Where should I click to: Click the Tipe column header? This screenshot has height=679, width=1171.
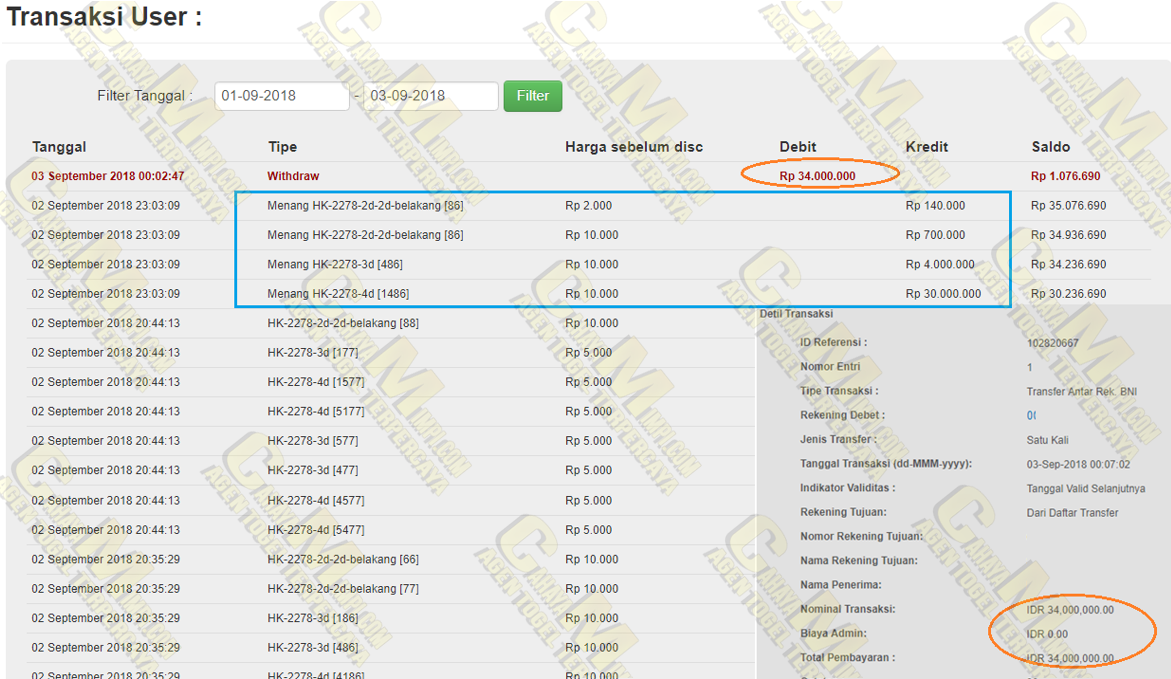[x=282, y=147]
